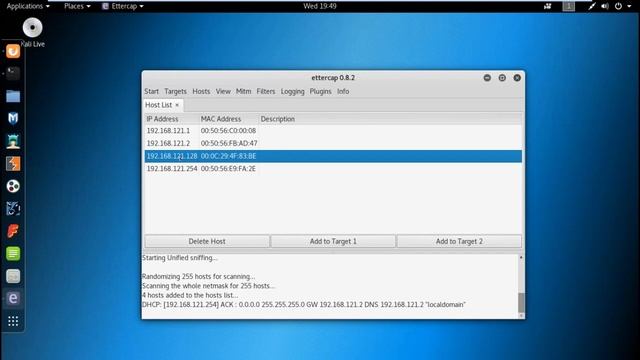Minimize the ettercap window
Screen dimensions: 640x360
coord(487,78)
